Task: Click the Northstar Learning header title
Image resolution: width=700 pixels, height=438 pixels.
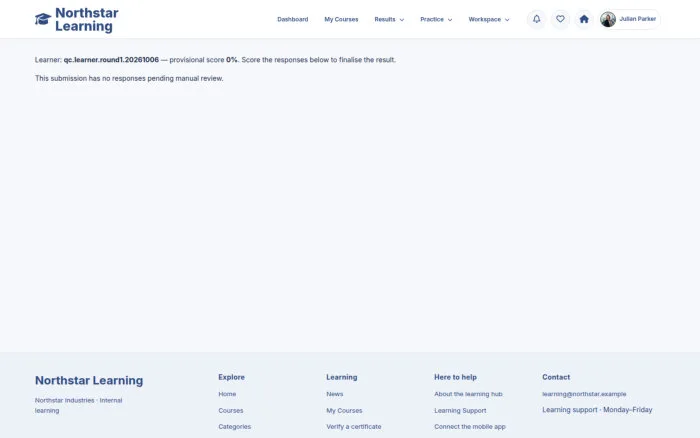Action: tap(87, 19)
